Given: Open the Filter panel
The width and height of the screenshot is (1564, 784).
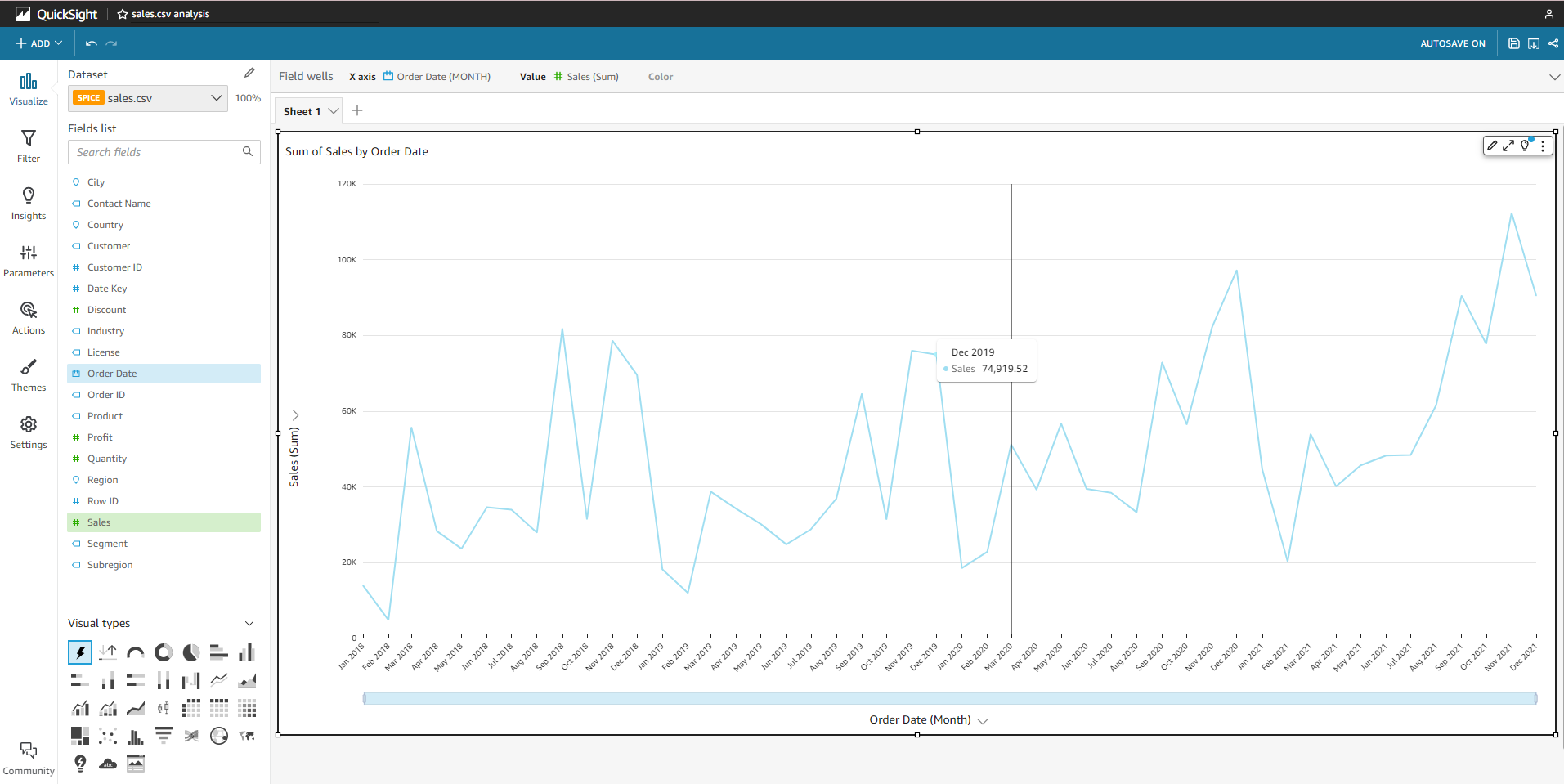Looking at the screenshot, I should [29, 146].
